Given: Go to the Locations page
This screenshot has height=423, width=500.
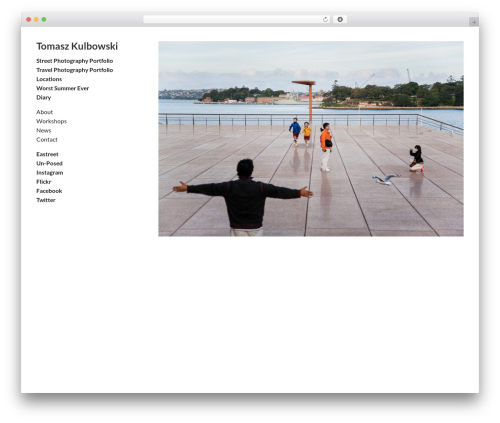Looking at the screenshot, I should [x=49, y=79].
